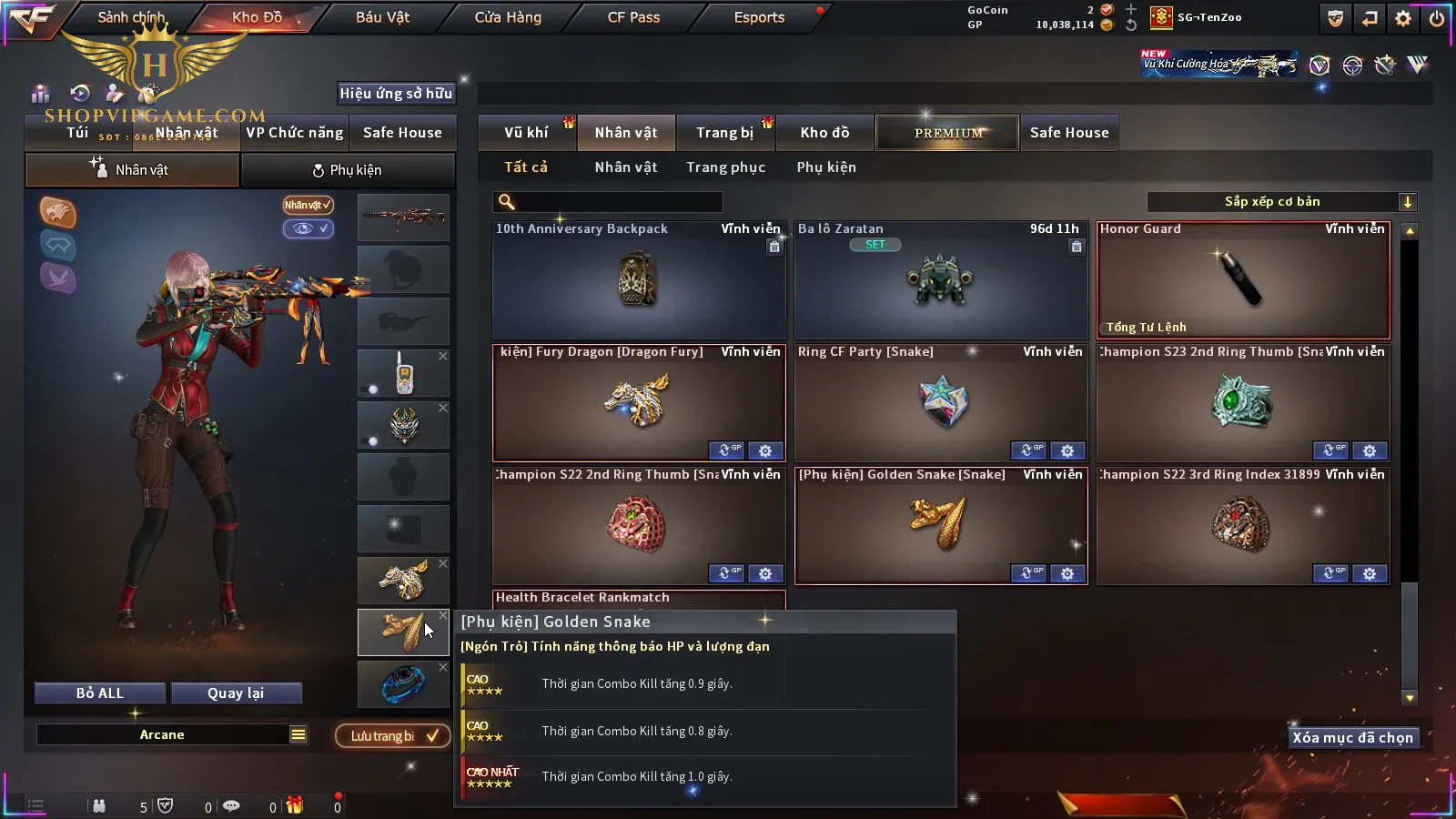Expand Sắp xếp cơ bản sort dropdown
Screen dimensions: 1456x819
(1407, 202)
